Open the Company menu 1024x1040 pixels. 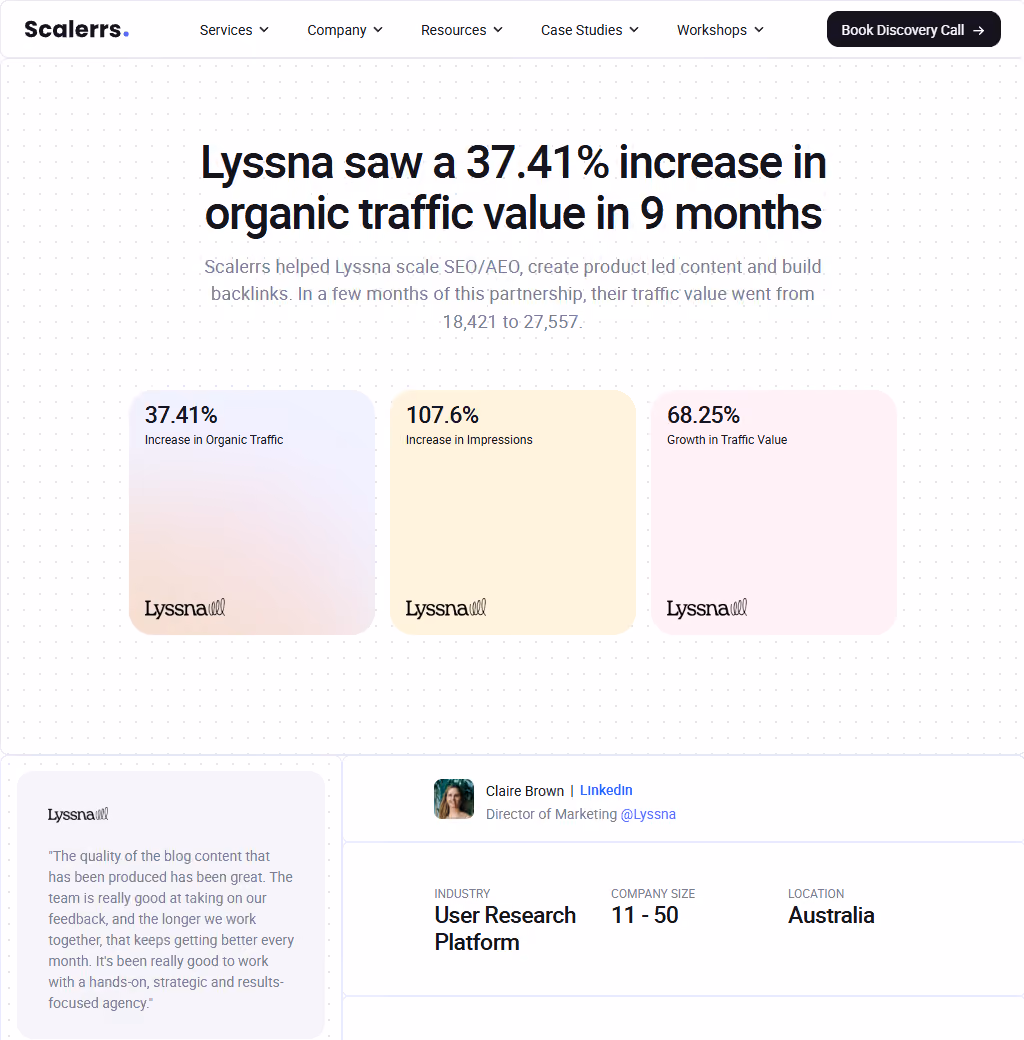[x=345, y=30]
